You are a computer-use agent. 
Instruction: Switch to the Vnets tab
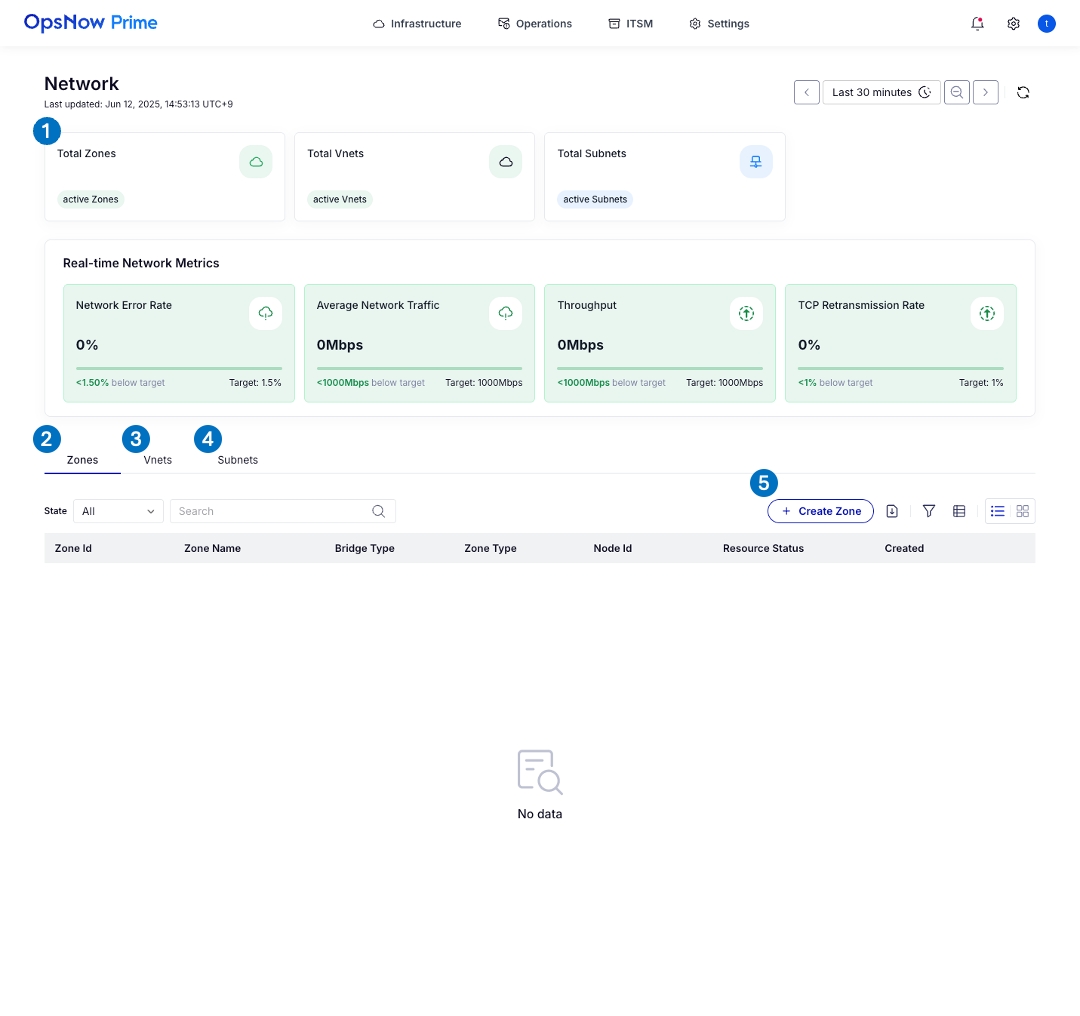(x=157, y=460)
